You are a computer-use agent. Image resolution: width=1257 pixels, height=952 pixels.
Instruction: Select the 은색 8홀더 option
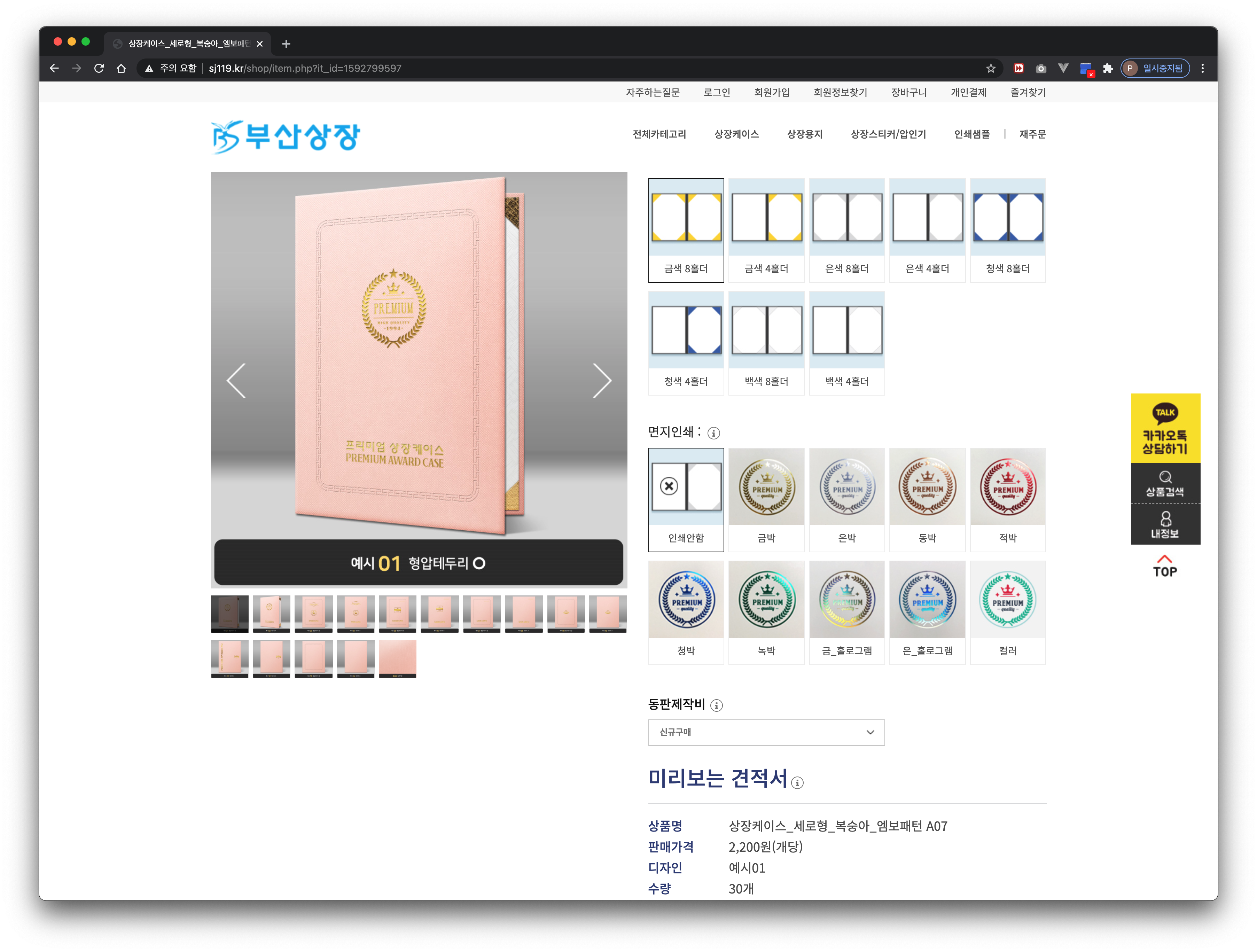pyautogui.click(x=847, y=230)
